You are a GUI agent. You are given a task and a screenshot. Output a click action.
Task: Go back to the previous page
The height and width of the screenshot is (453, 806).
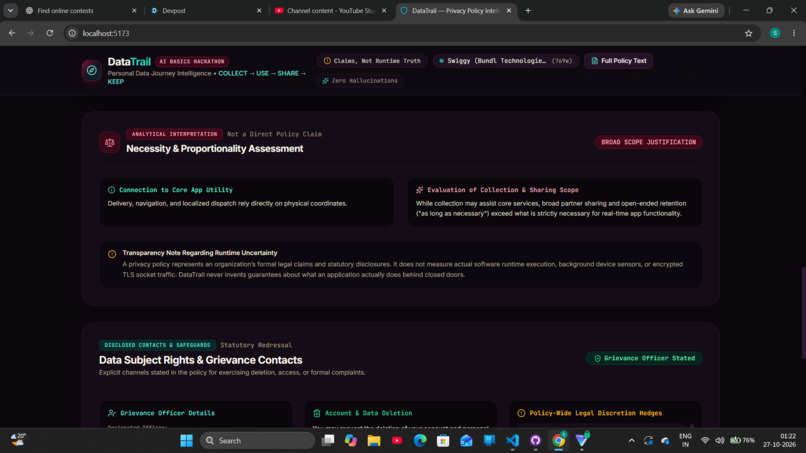pos(12,33)
